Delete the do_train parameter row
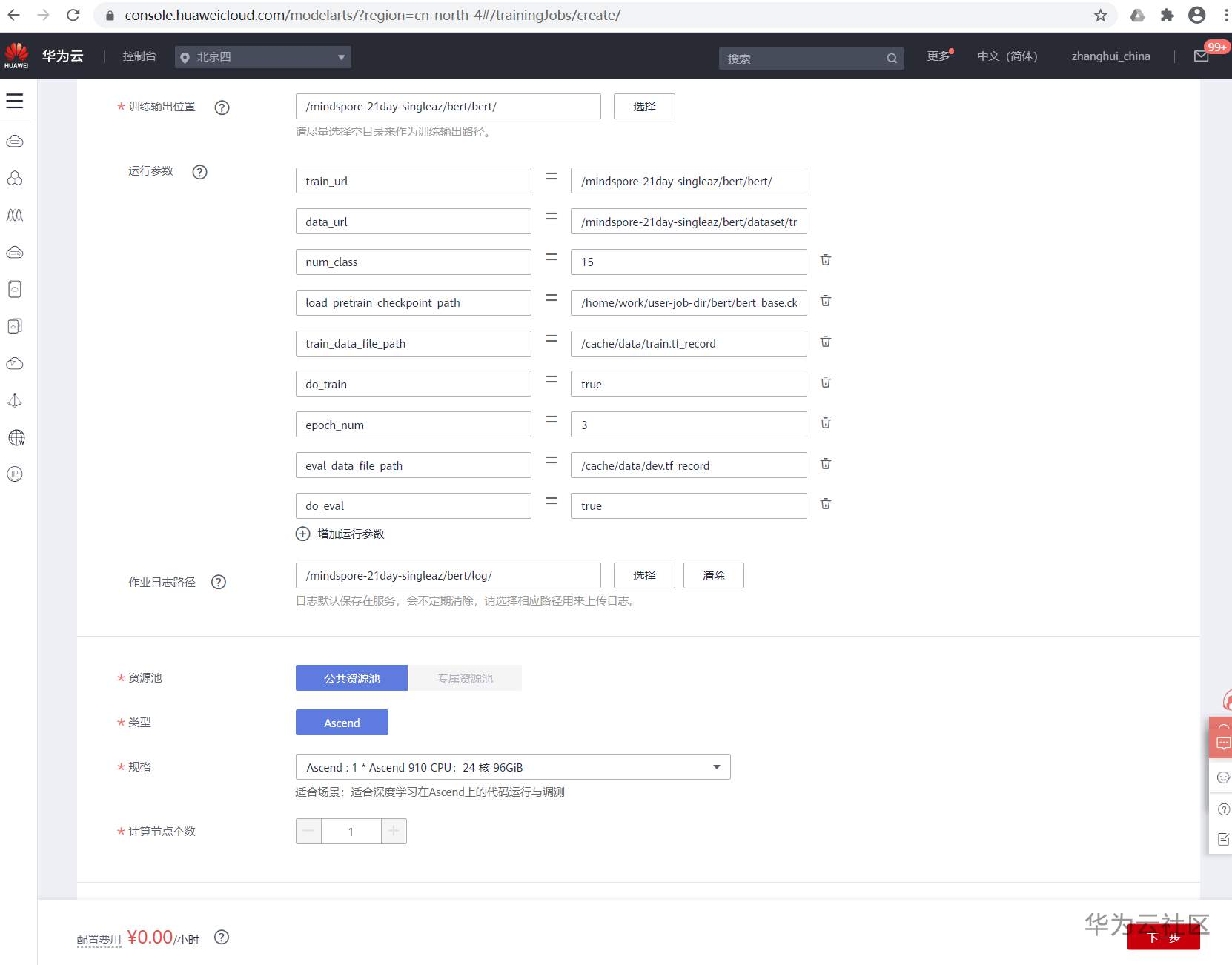The width and height of the screenshot is (1232, 965). tap(826, 382)
